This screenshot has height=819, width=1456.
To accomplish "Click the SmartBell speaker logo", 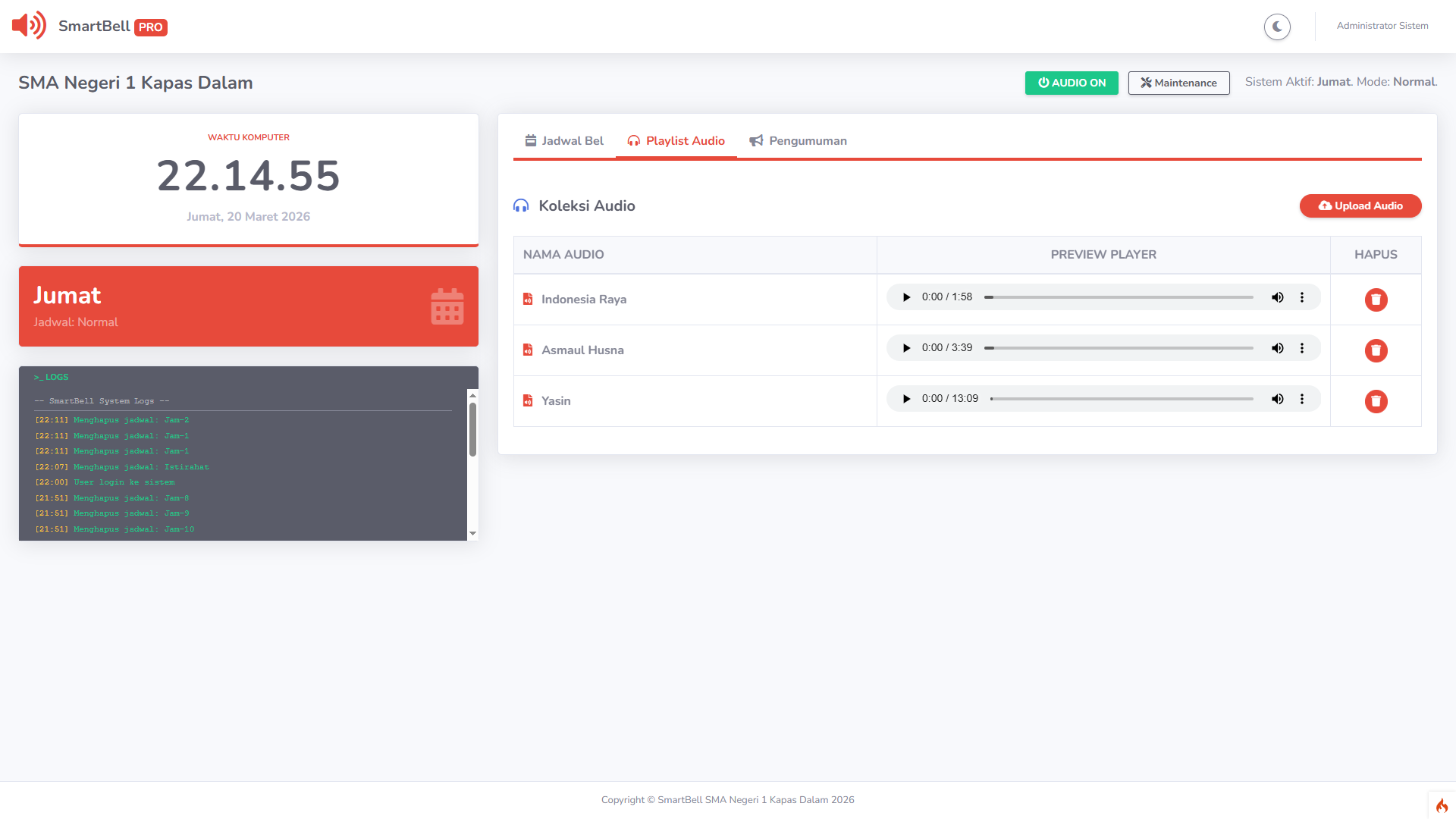I will pyautogui.click(x=29, y=26).
